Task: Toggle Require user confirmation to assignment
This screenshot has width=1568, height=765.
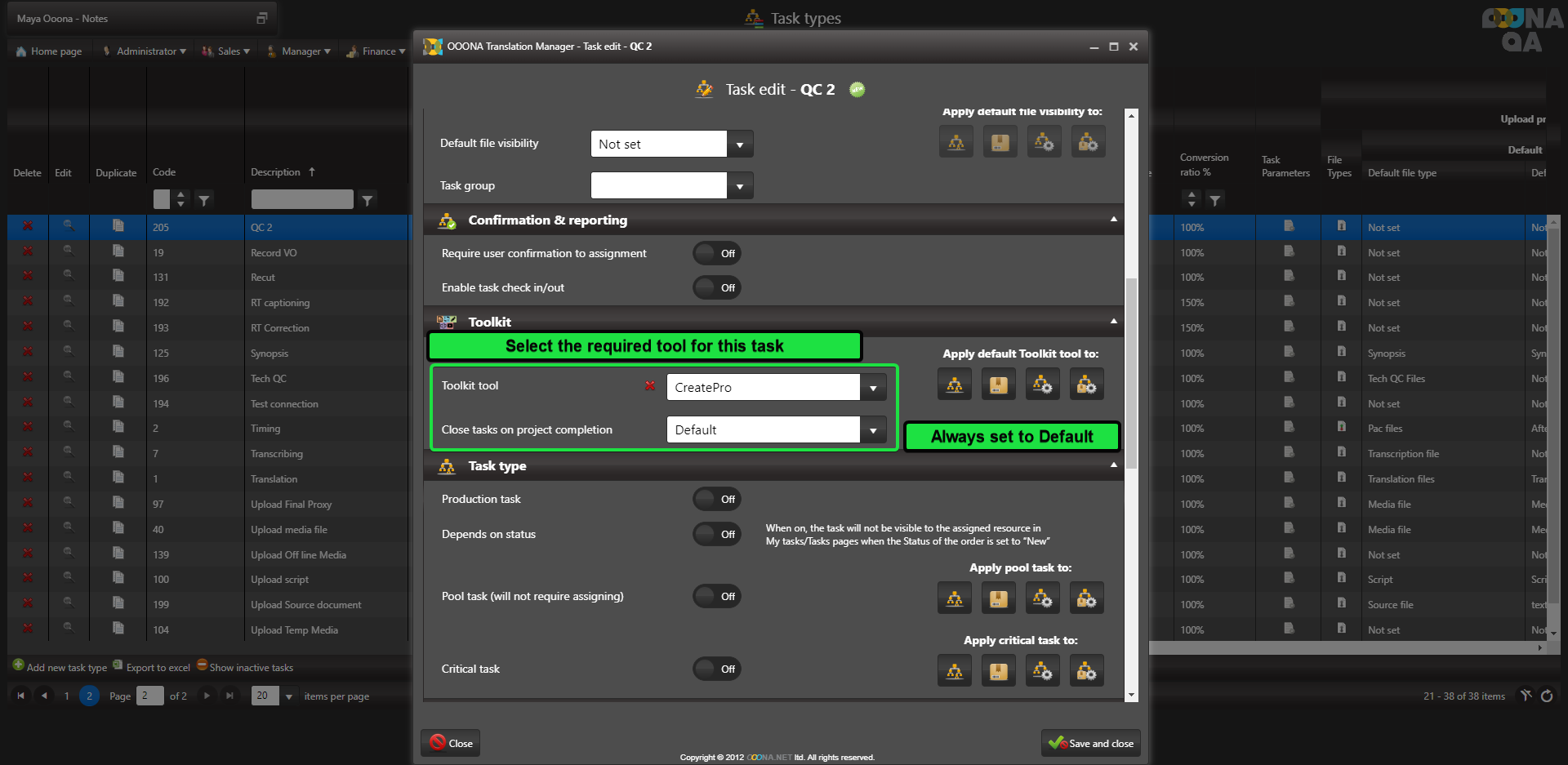Action: (x=717, y=254)
